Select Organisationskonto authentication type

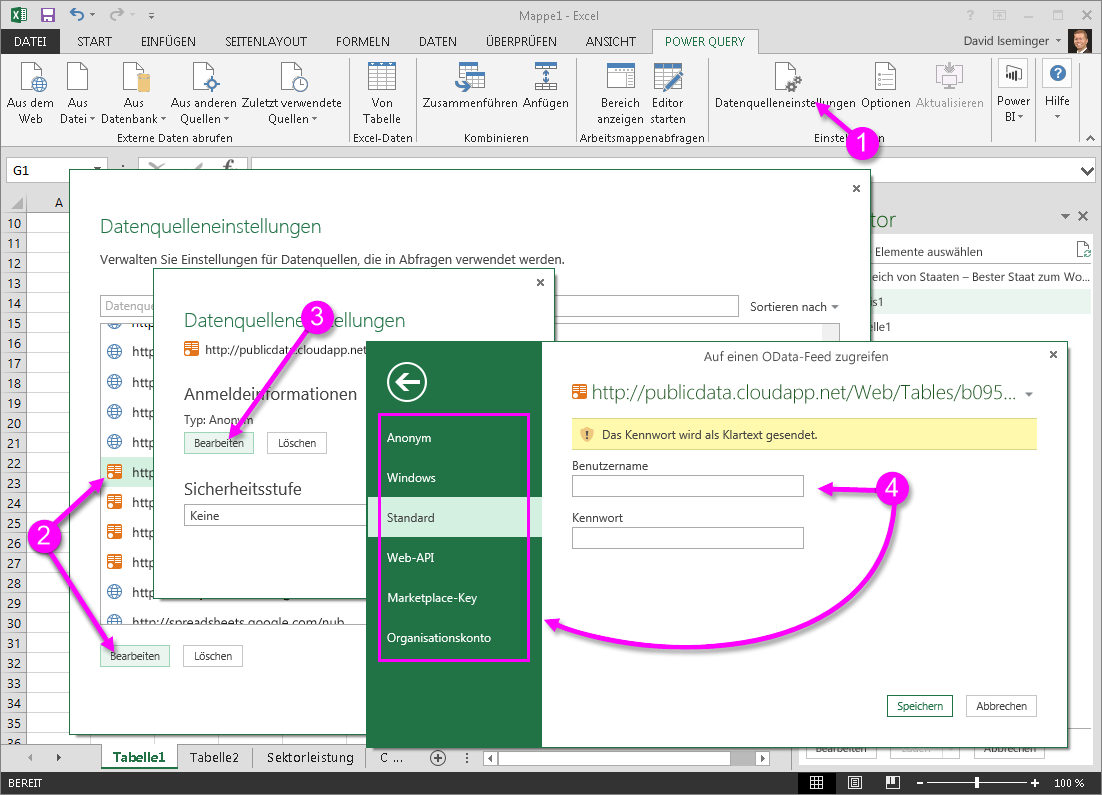(454, 638)
